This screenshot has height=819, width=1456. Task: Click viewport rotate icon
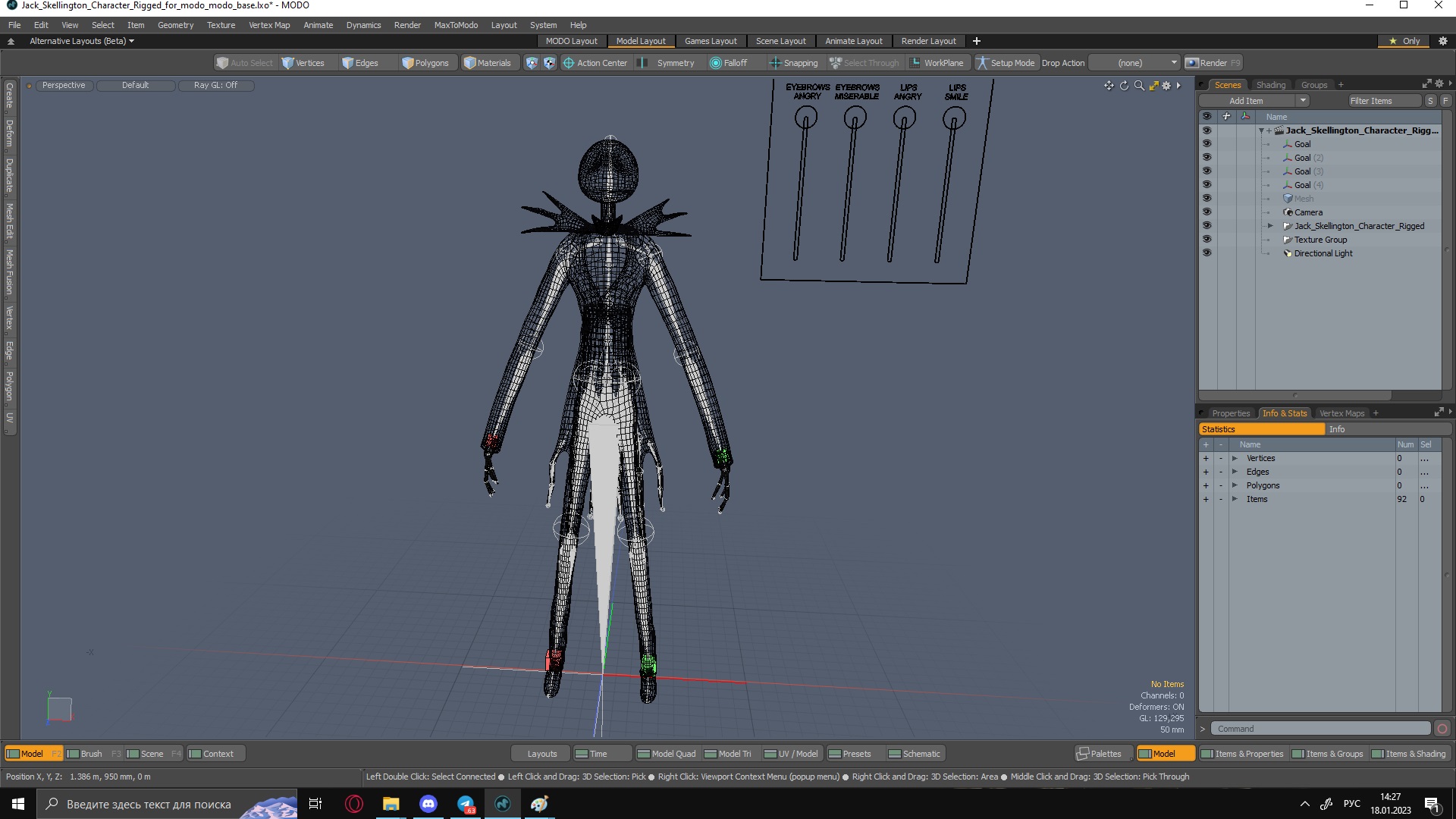[x=1124, y=86]
